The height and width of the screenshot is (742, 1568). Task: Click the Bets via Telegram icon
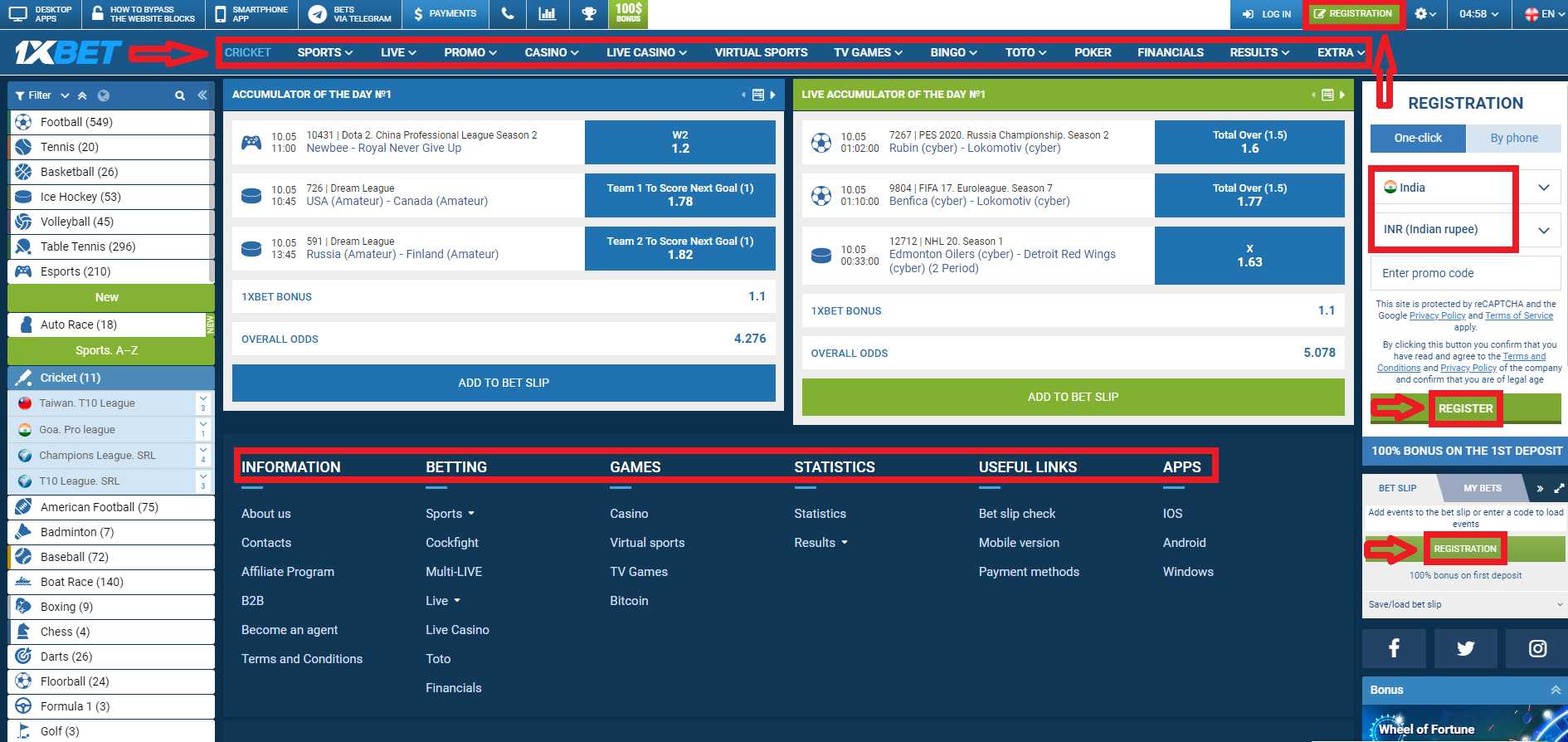coord(317,14)
